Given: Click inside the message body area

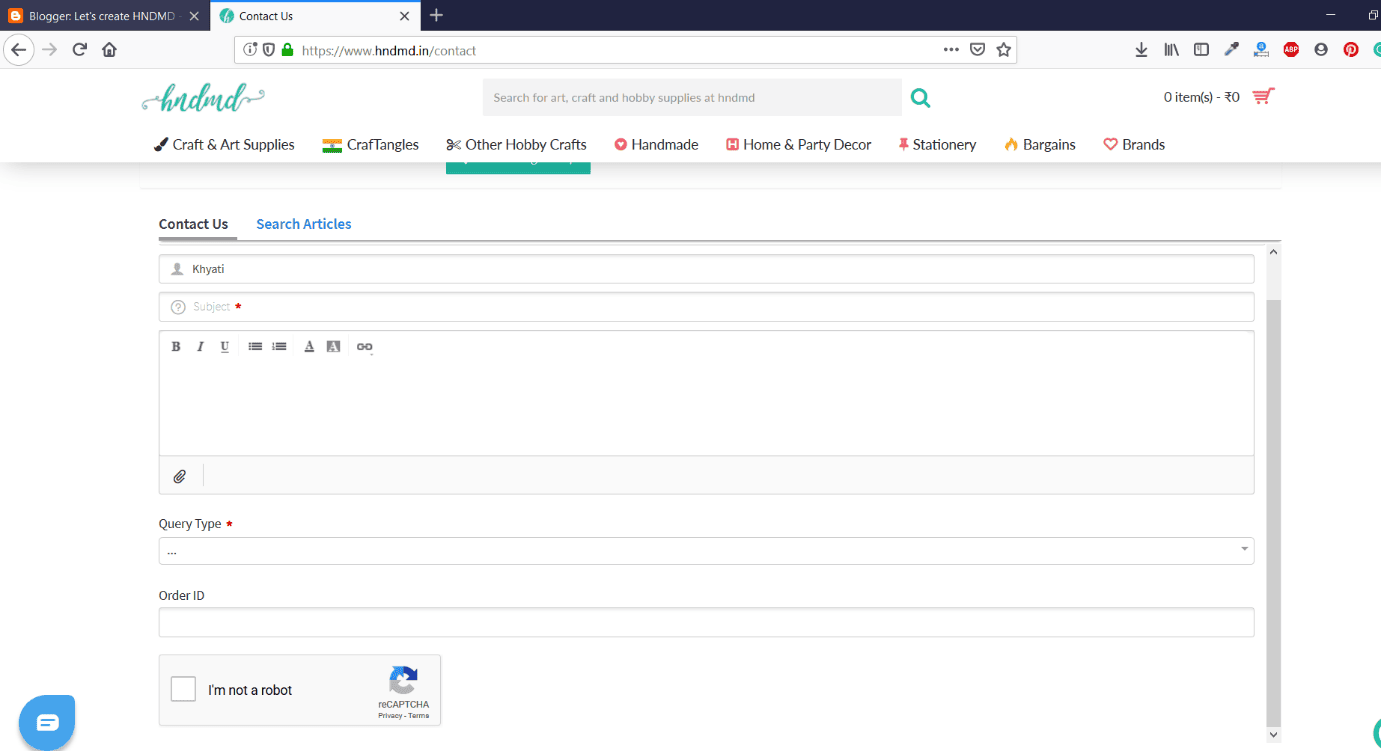Looking at the screenshot, I should [x=706, y=408].
